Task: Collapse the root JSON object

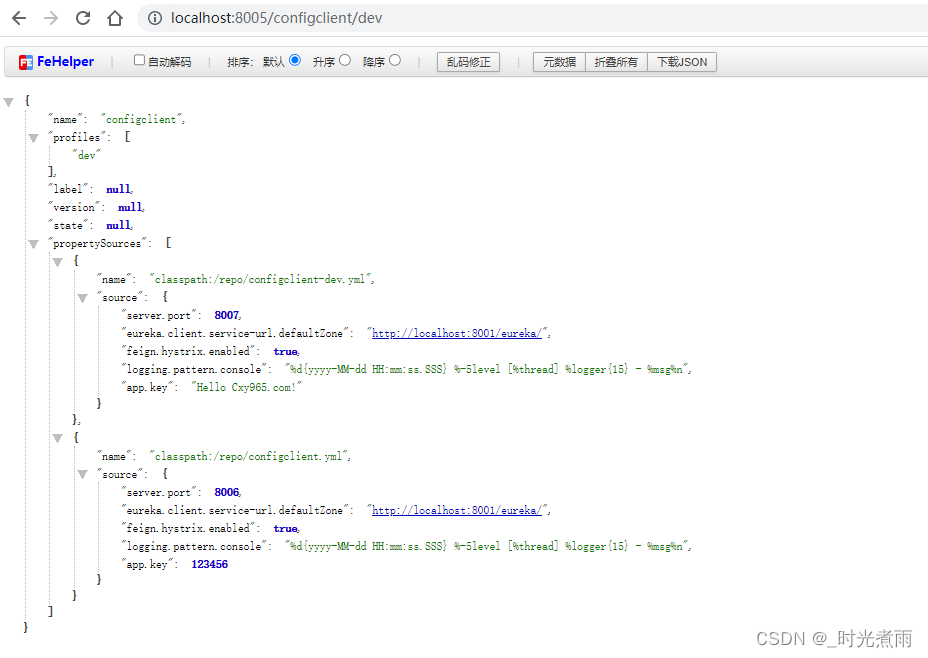Action: (9, 102)
